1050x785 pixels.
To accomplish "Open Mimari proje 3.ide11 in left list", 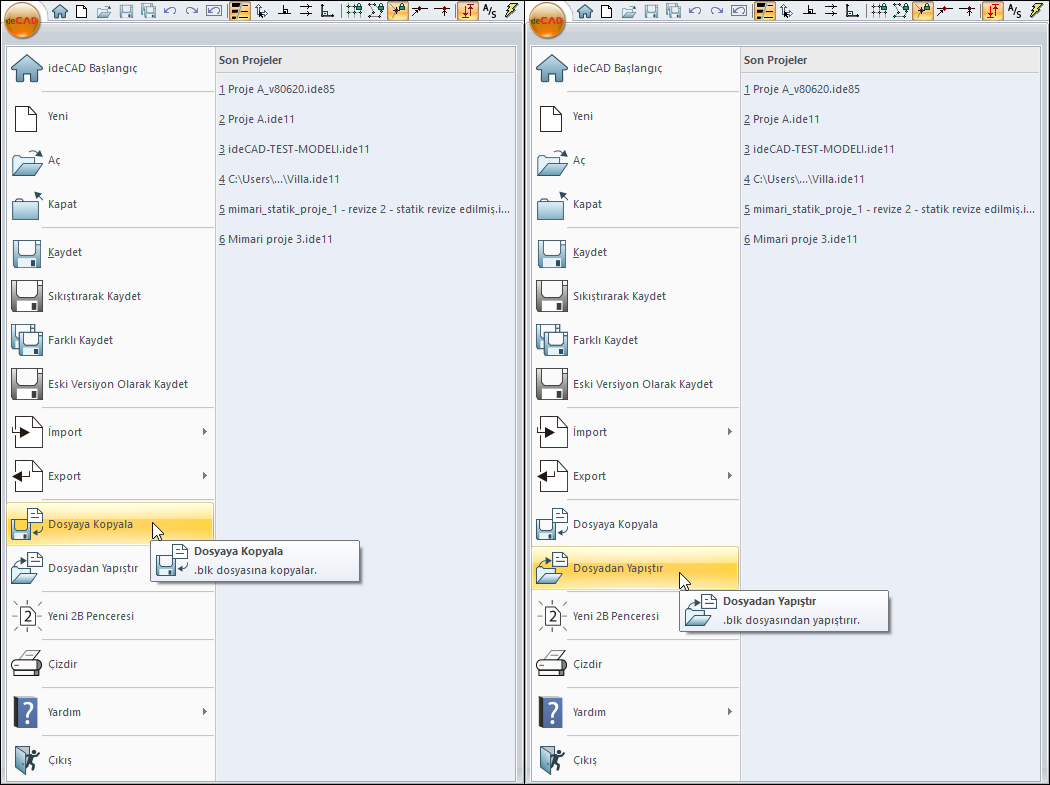I will (275, 239).
